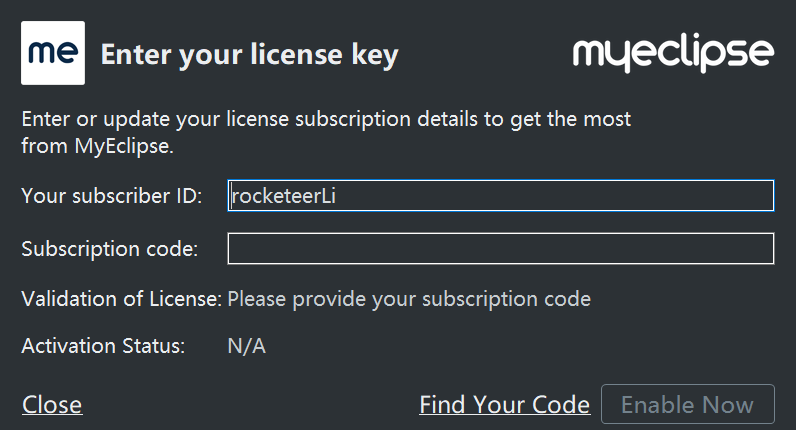Click the "from MyEclipse." text line
This screenshot has height=430, width=796.
(97, 146)
